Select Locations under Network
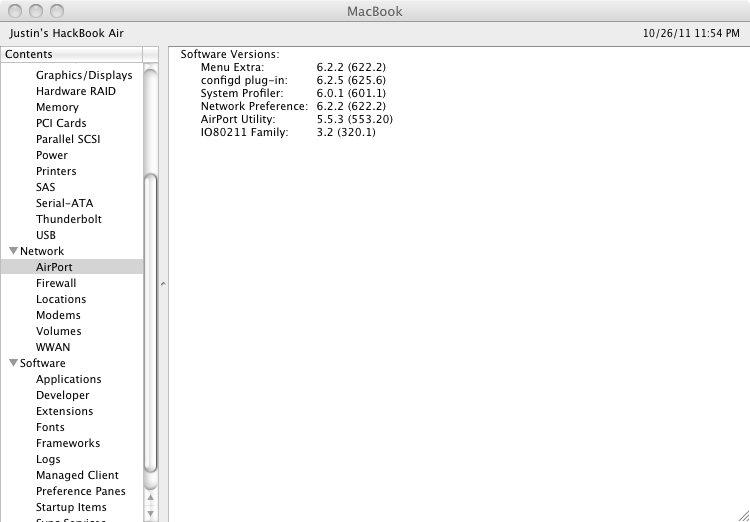This screenshot has width=750, height=522. click(x=61, y=299)
